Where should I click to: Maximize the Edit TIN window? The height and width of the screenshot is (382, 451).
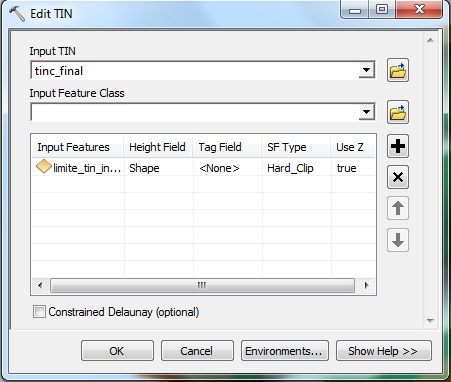[x=382, y=10]
